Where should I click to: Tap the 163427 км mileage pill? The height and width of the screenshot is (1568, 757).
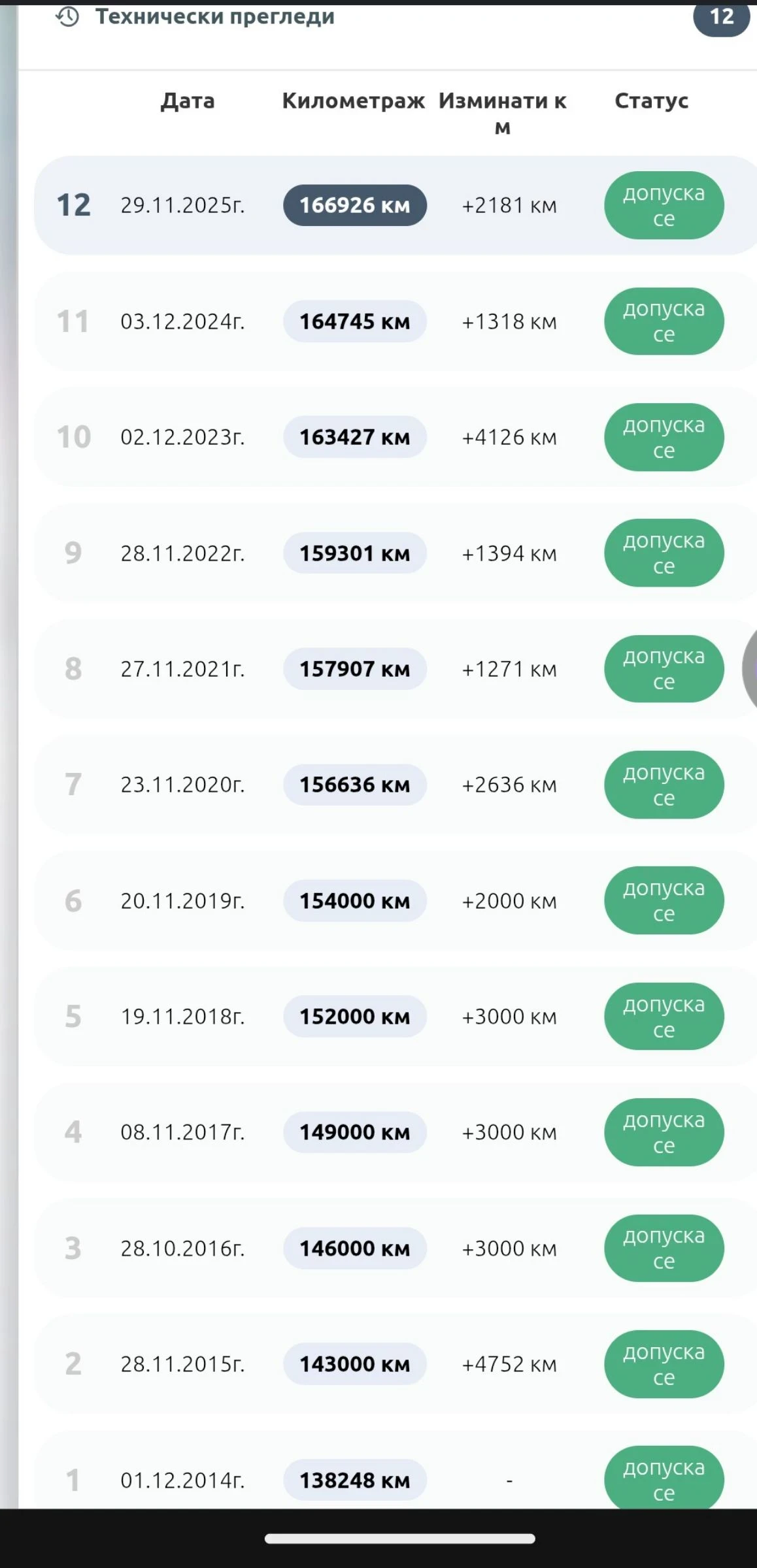tap(354, 437)
